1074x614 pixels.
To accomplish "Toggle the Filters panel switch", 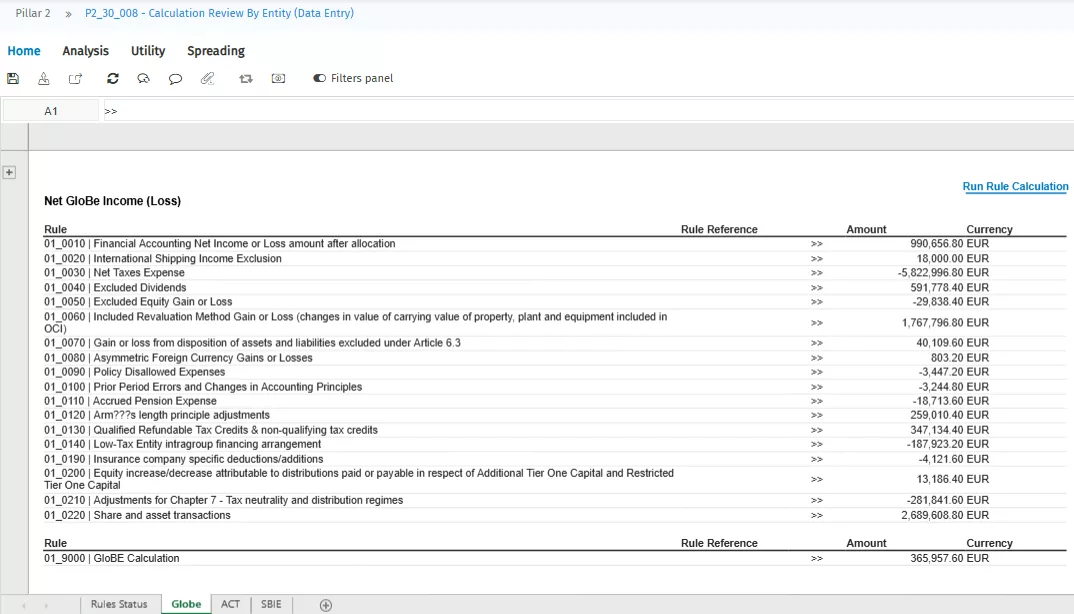I will tap(320, 79).
